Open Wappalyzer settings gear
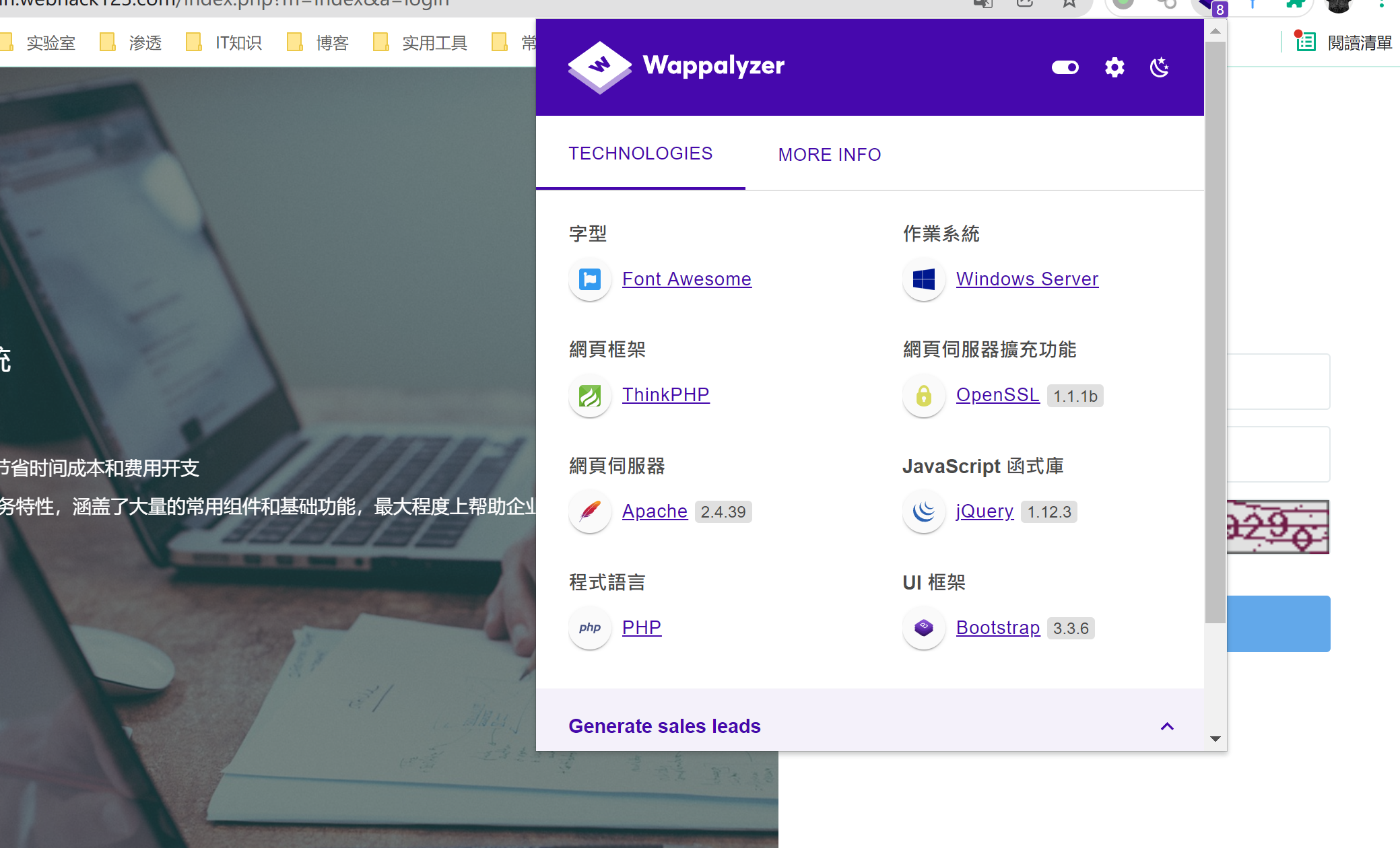The height and width of the screenshot is (848, 1400). 1114,67
